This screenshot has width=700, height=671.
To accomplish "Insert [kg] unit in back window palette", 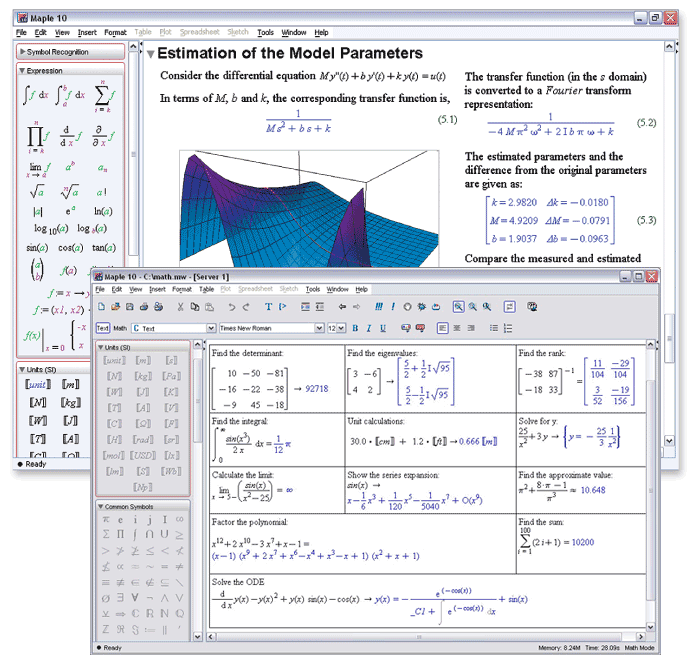I will click(71, 402).
